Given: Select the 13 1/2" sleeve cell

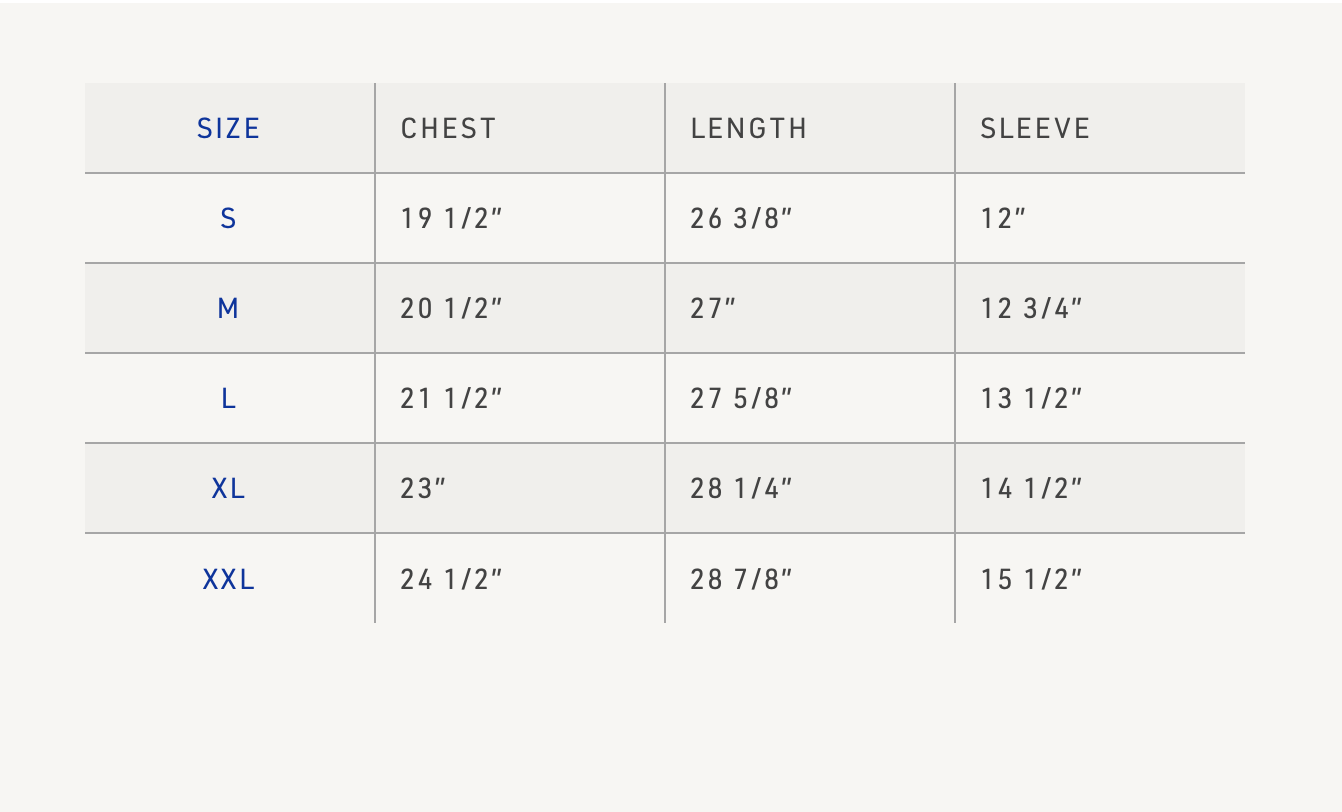Looking at the screenshot, I should coord(1032,399).
